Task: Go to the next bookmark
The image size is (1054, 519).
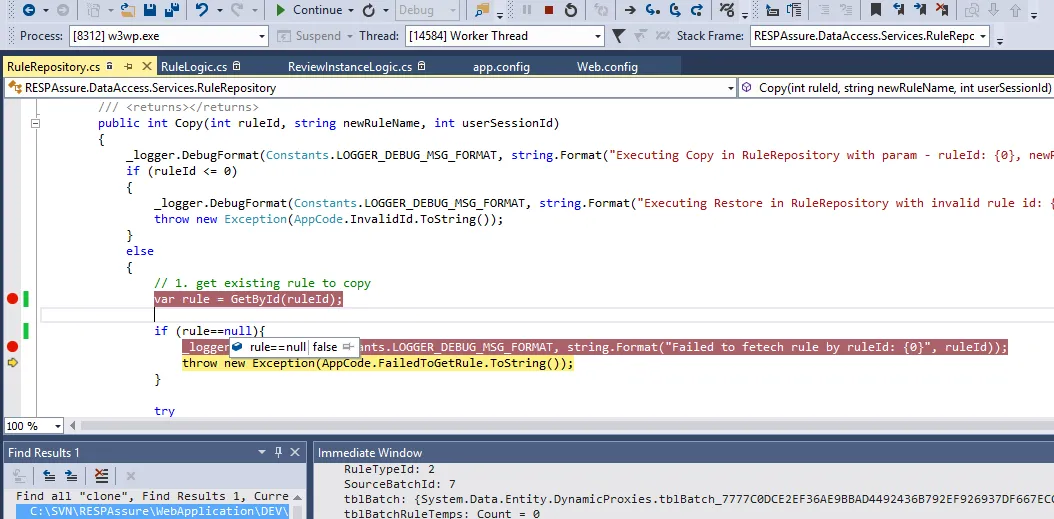Action: click(920, 10)
